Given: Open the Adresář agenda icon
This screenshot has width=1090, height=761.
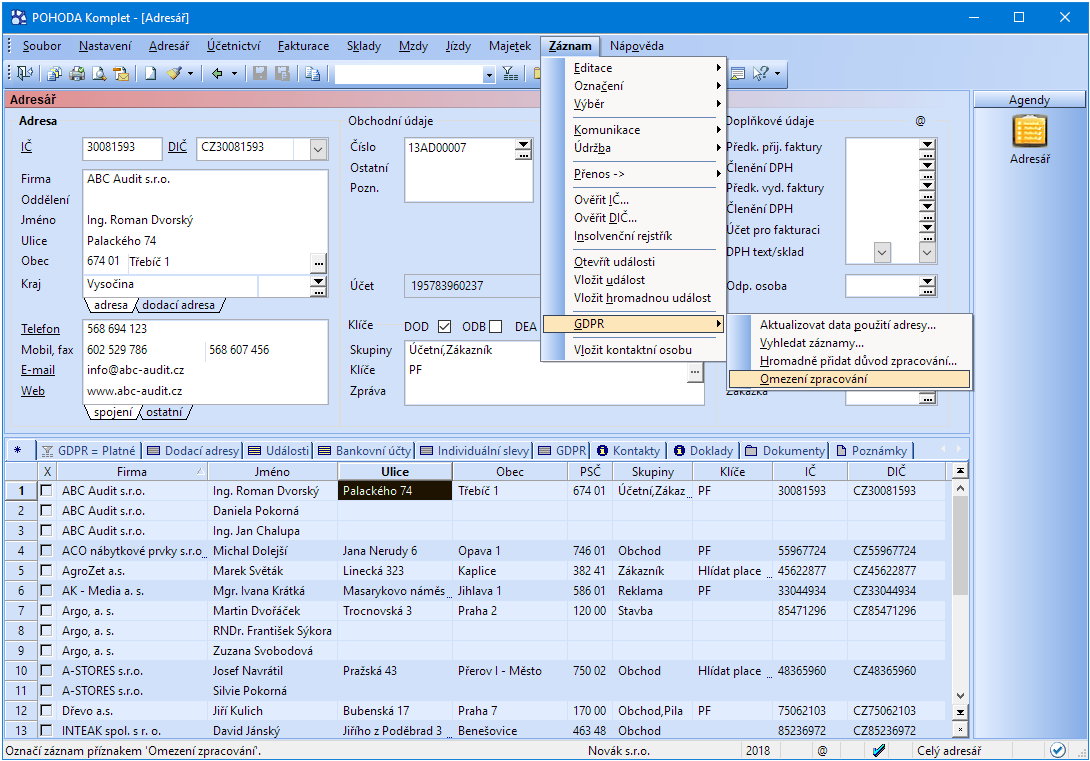Looking at the screenshot, I should (1029, 132).
